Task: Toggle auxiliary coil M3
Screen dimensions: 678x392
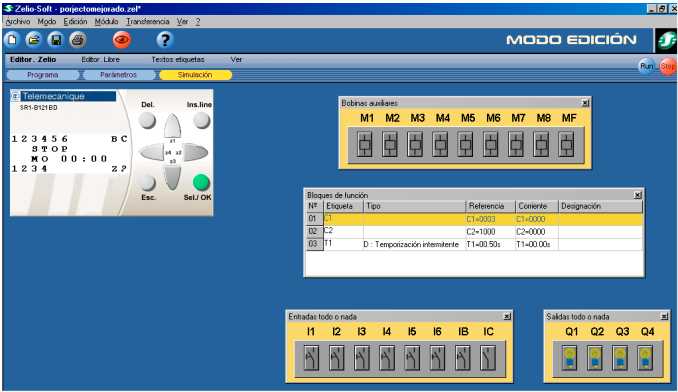Action: coord(415,144)
